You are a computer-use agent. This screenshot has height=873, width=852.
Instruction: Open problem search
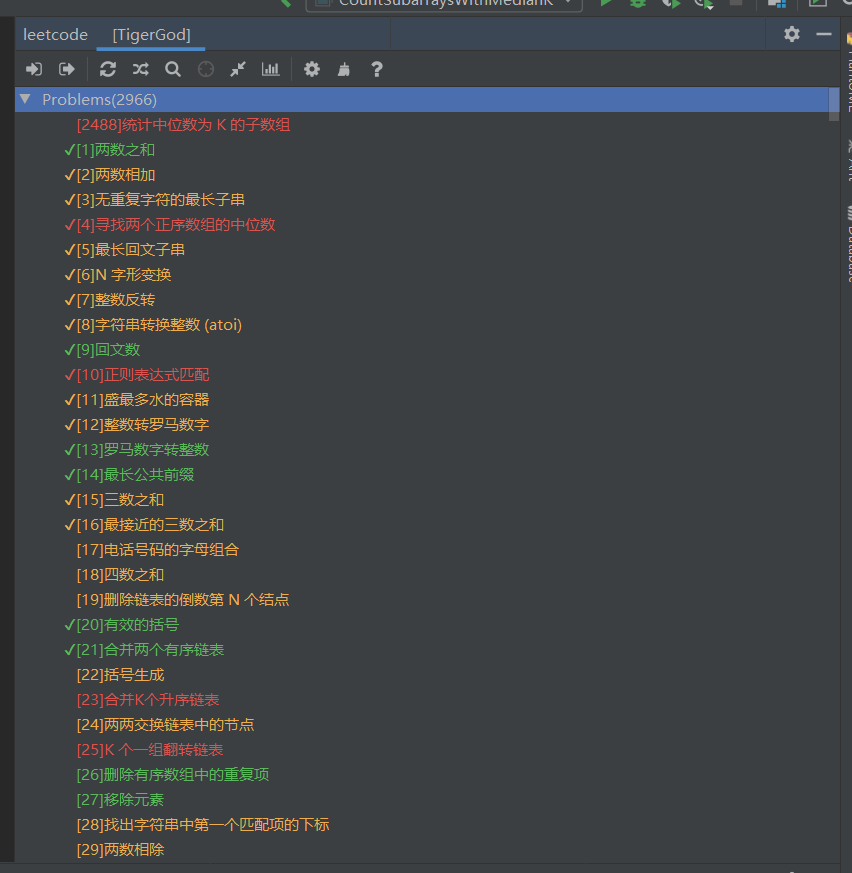click(173, 69)
